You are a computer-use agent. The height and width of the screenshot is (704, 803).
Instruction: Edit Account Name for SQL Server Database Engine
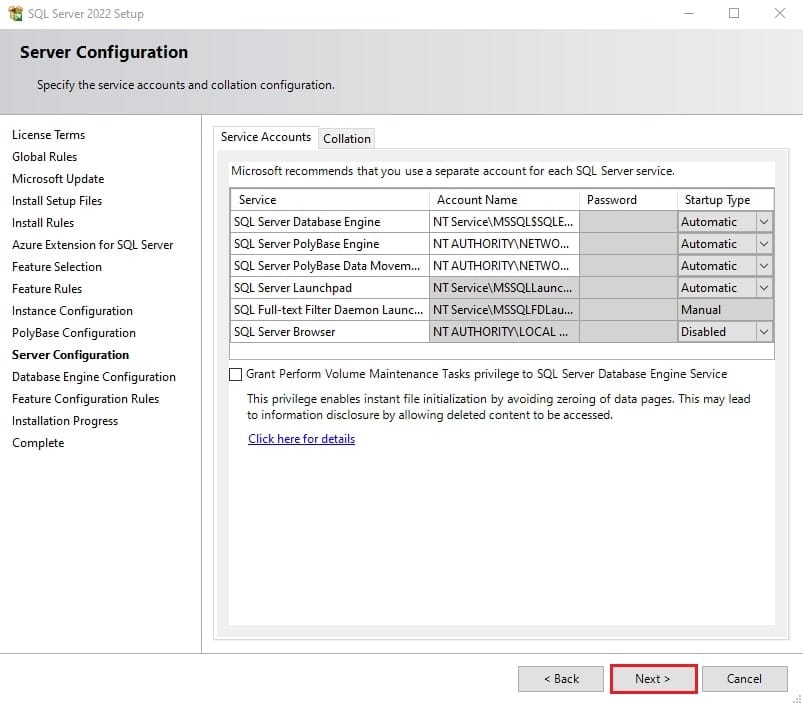[x=504, y=222]
